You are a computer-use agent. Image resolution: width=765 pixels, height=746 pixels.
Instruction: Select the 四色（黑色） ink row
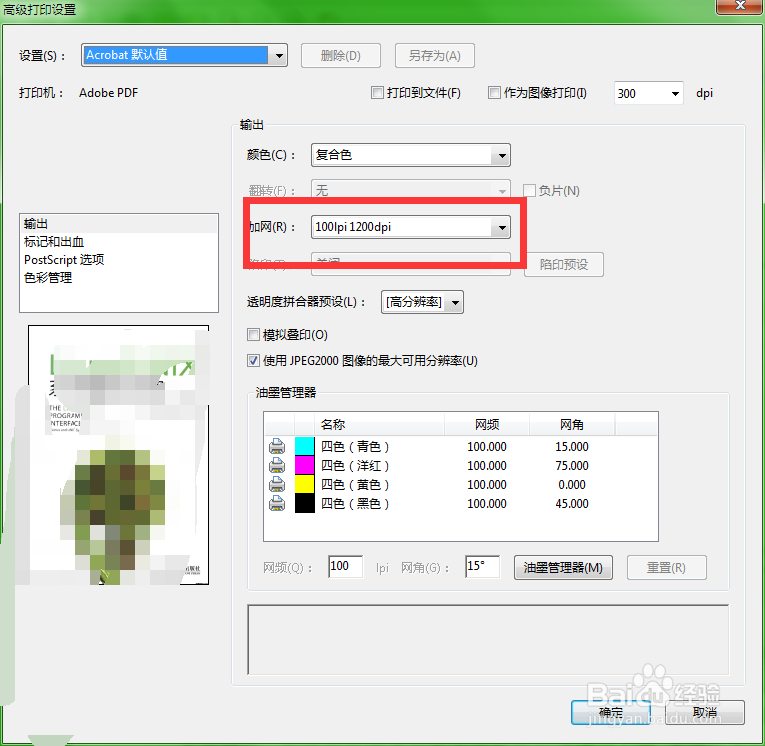click(461, 503)
